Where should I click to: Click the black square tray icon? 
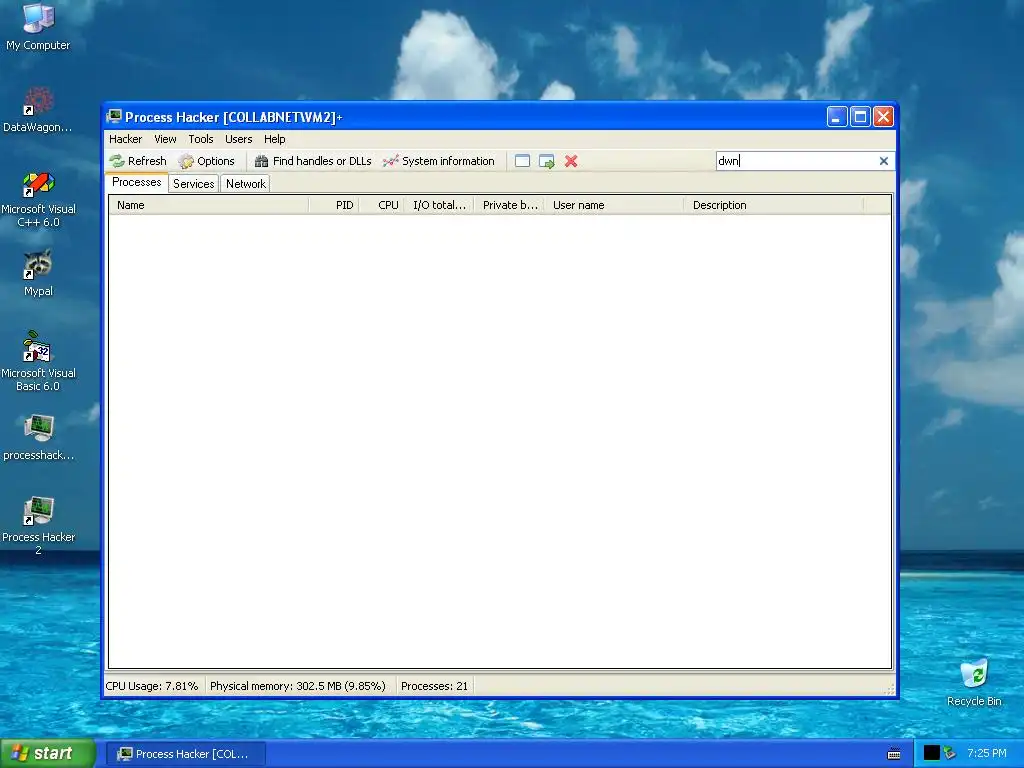(x=931, y=754)
